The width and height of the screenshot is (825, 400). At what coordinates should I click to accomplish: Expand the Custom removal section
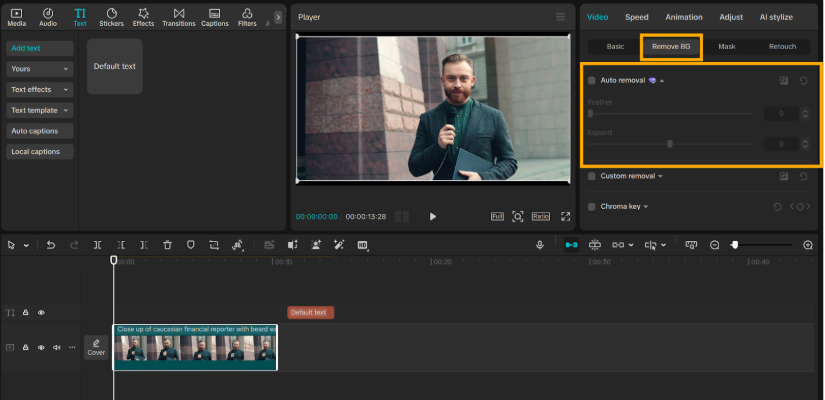[x=660, y=176]
